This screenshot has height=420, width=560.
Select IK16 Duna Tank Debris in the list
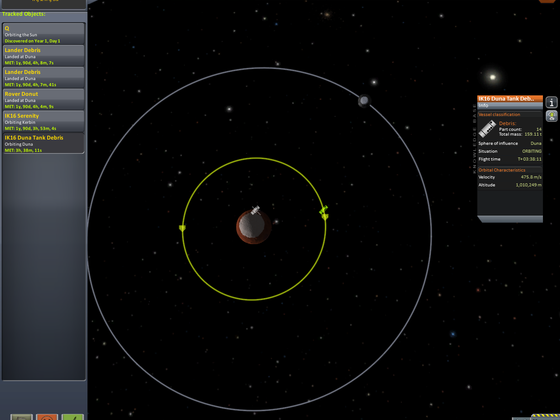coord(44,143)
